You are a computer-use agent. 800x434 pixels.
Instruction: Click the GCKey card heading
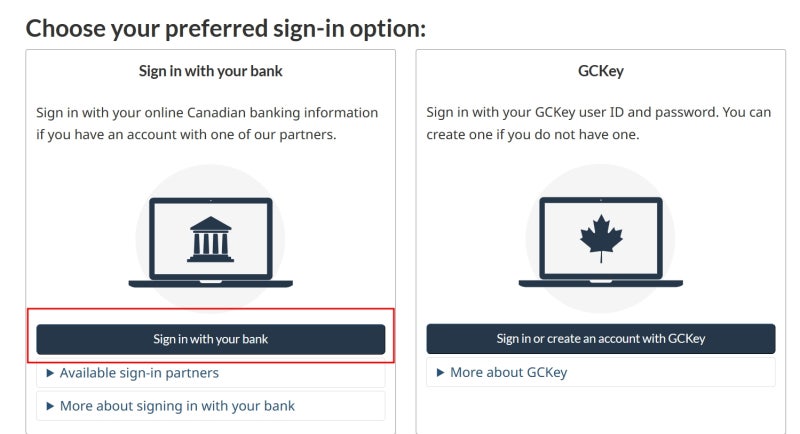pyautogui.click(x=601, y=71)
